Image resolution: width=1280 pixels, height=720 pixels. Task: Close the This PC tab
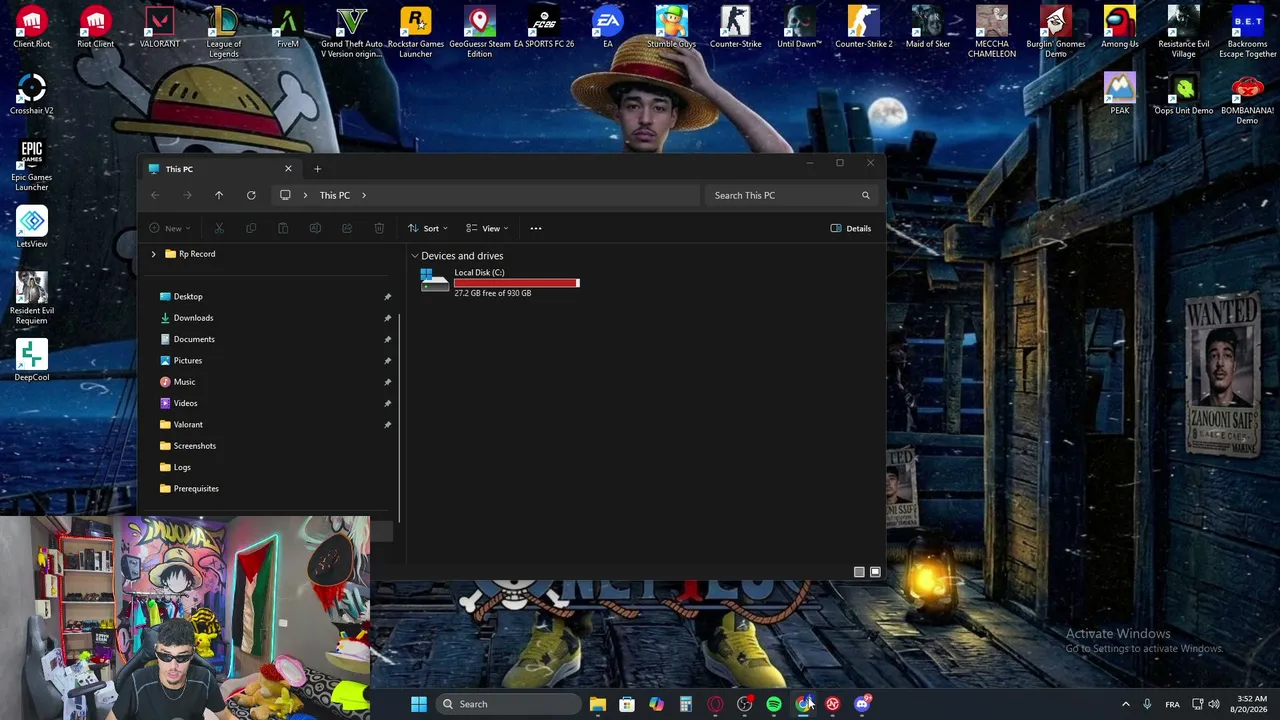pyautogui.click(x=288, y=169)
